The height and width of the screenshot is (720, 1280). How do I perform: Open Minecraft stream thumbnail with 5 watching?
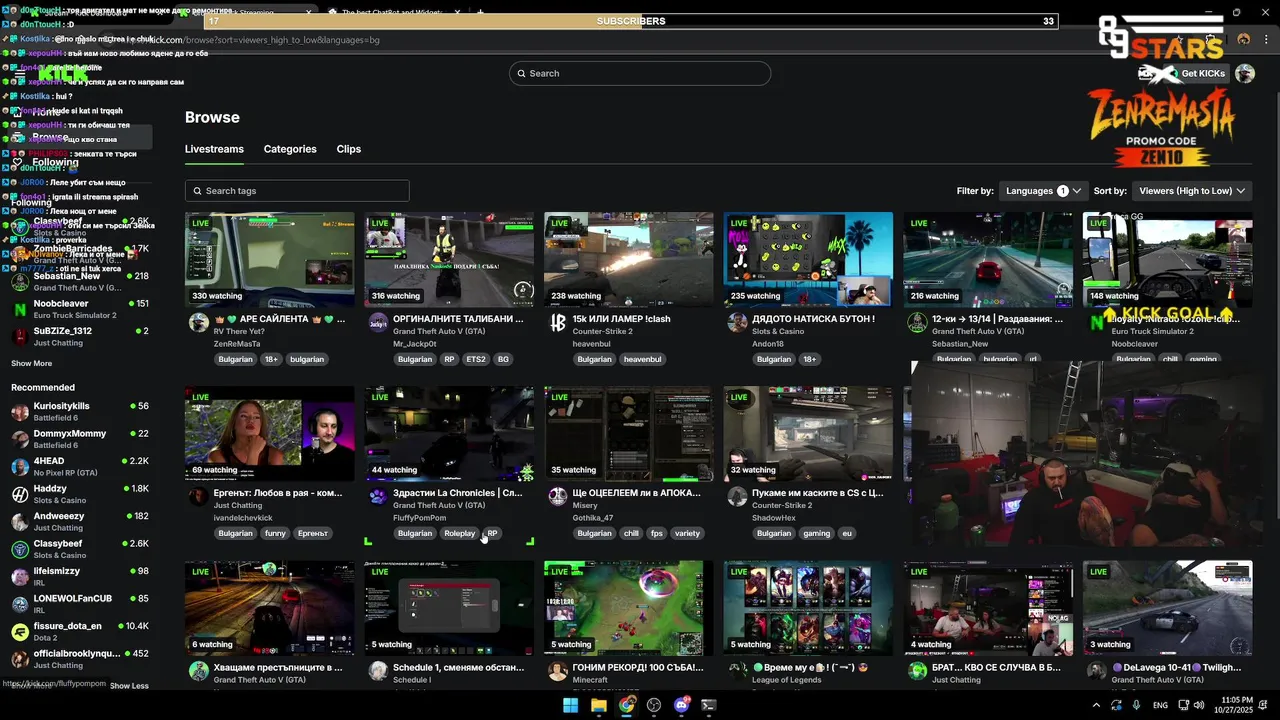(x=629, y=608)
